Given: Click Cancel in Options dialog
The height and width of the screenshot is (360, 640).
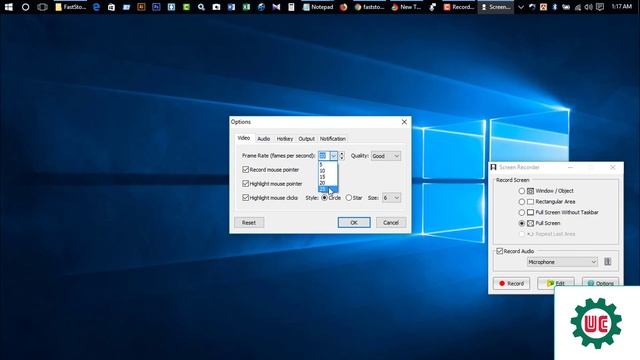Looking at the screenshot, I should [391, 222].
